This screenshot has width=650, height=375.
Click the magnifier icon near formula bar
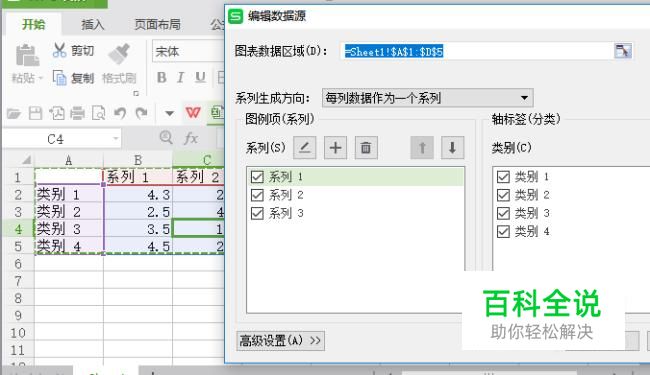click(x=166, y=137)
